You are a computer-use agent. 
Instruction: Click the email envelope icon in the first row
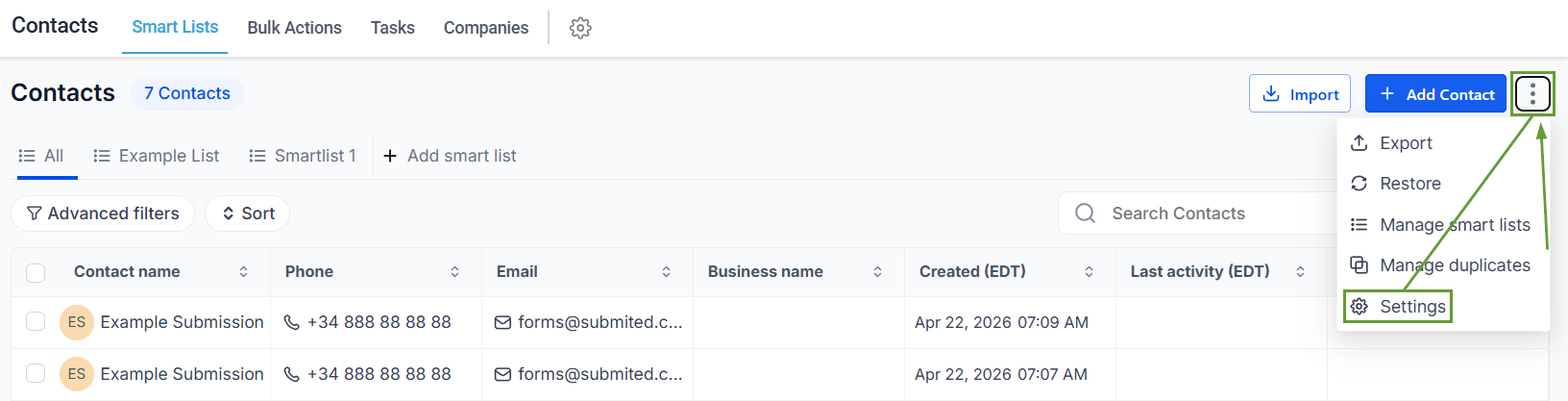coord(502,322)
